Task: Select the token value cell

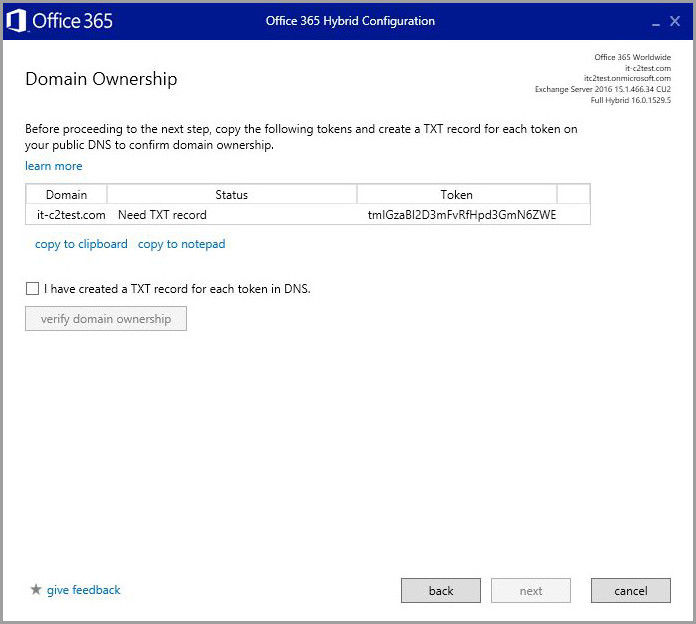Action: click(462, 215)
